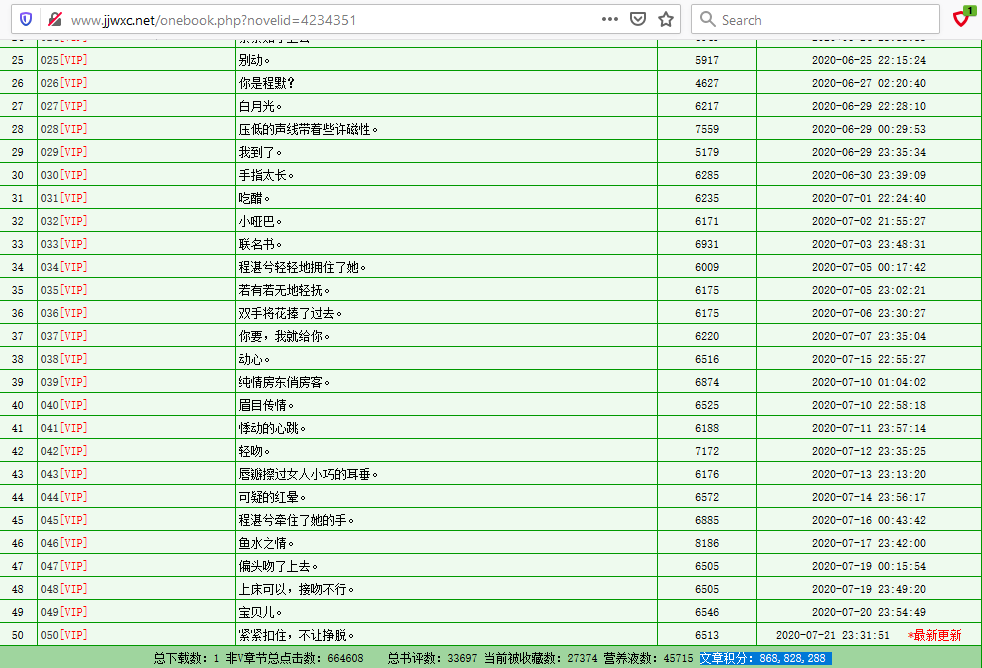982x668 pixels.
Task: Click the address bar URL text
Action: tap(213, 20)
